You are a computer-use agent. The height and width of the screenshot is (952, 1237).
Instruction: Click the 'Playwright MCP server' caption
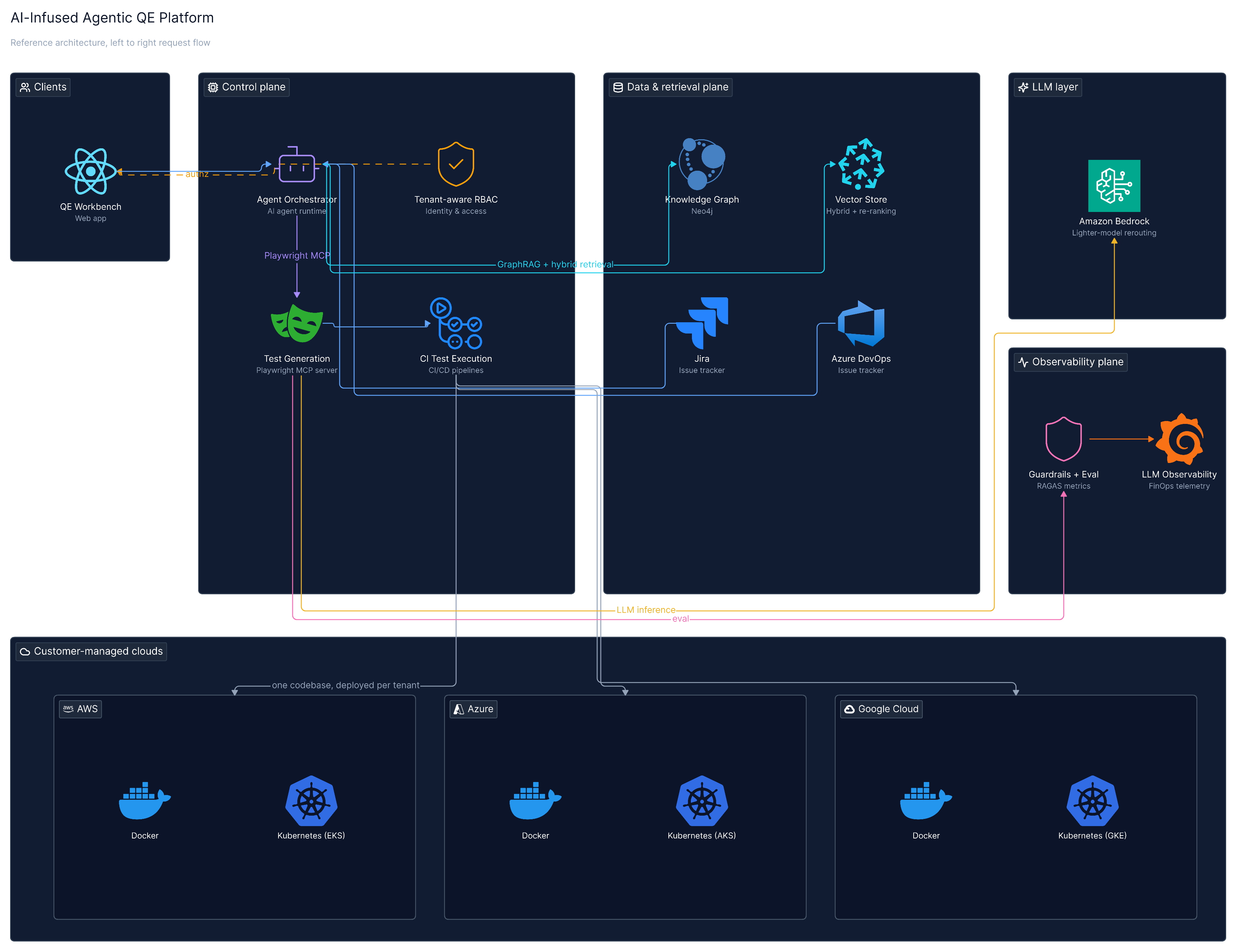coord(297,370)
